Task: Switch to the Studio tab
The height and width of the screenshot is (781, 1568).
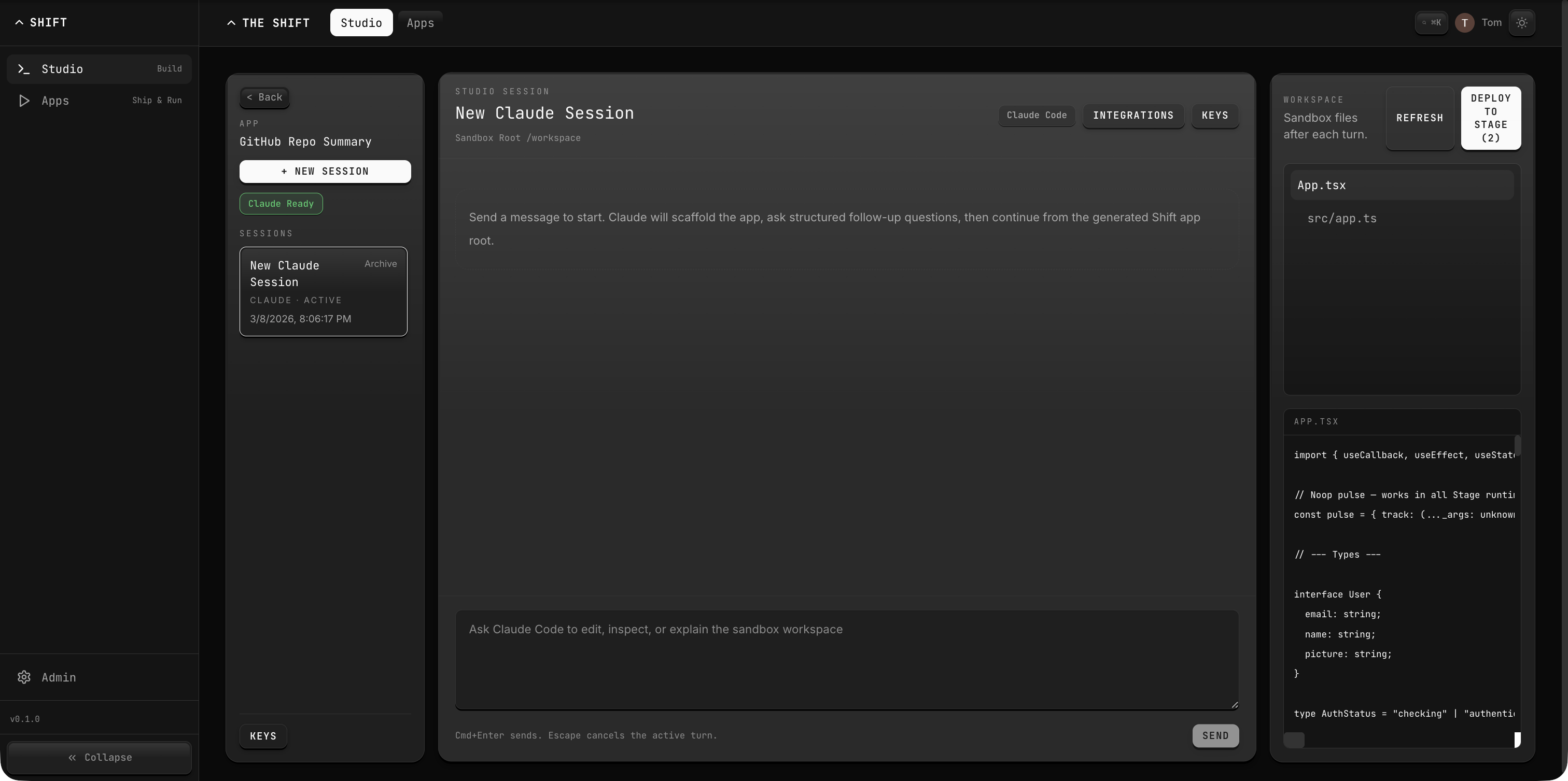Action: point(361,22)
